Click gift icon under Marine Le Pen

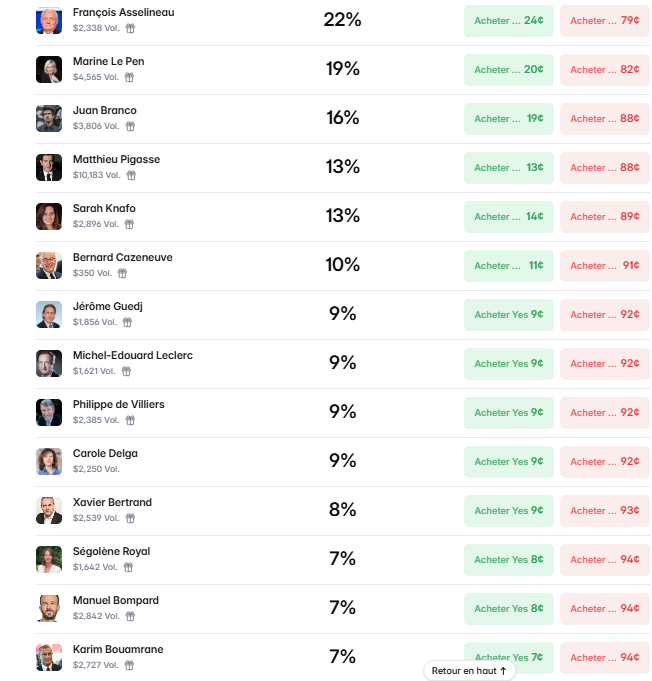tap(129, 77)
